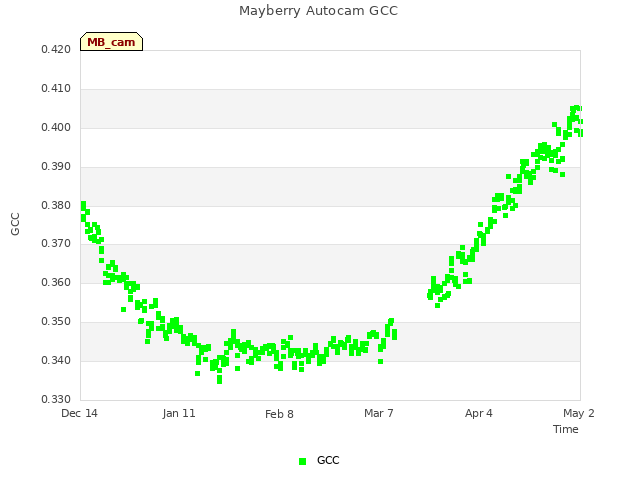Click the Jan 11 x-axis label
The width and height of the screenshot is (640, 480).
click(179, 413)
